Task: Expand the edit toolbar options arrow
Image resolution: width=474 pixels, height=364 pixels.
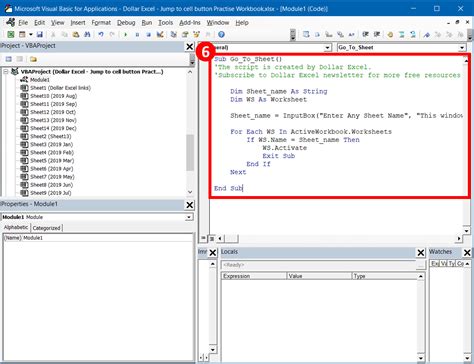Action: pos(471,35)
